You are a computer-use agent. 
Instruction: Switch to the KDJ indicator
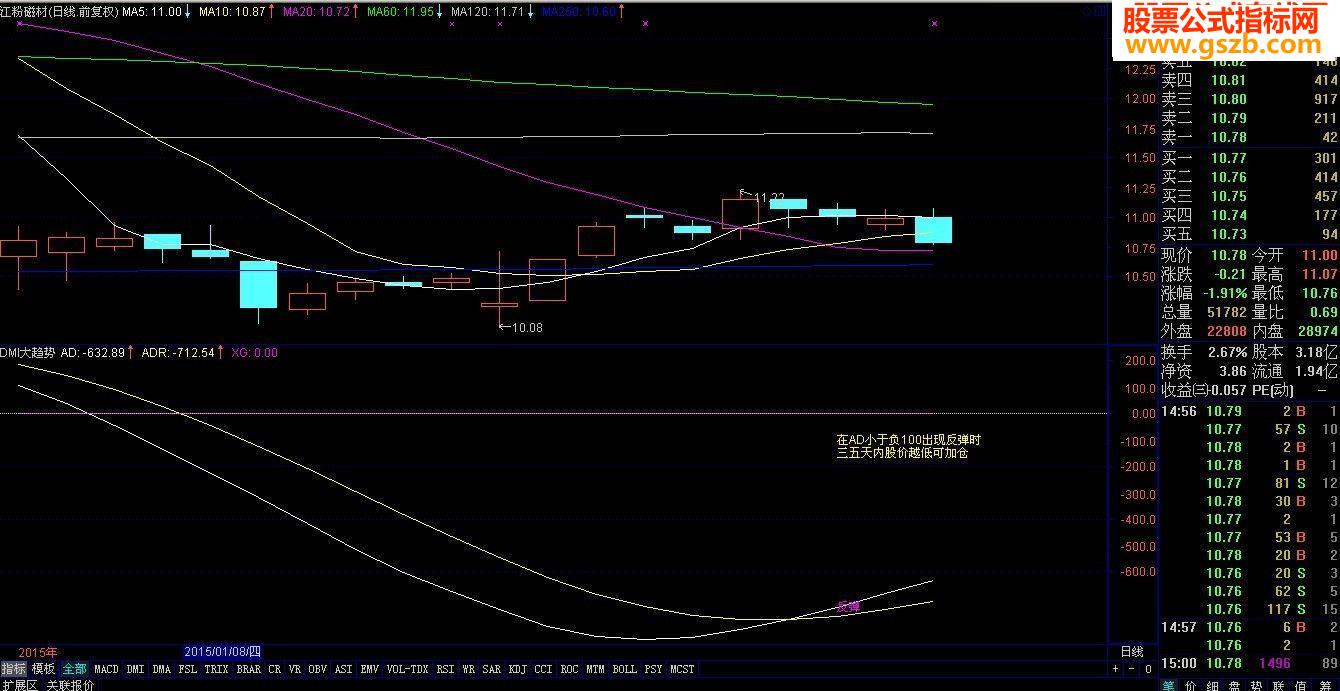pos(518,669)
